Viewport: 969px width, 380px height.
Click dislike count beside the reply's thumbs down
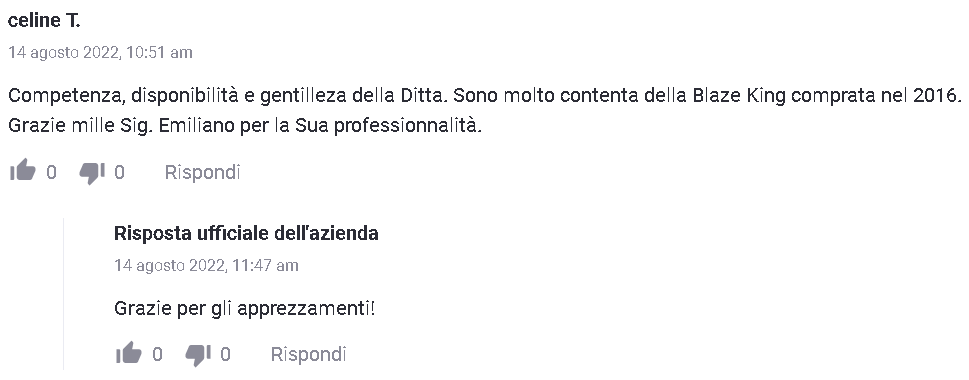pos(226,354)
